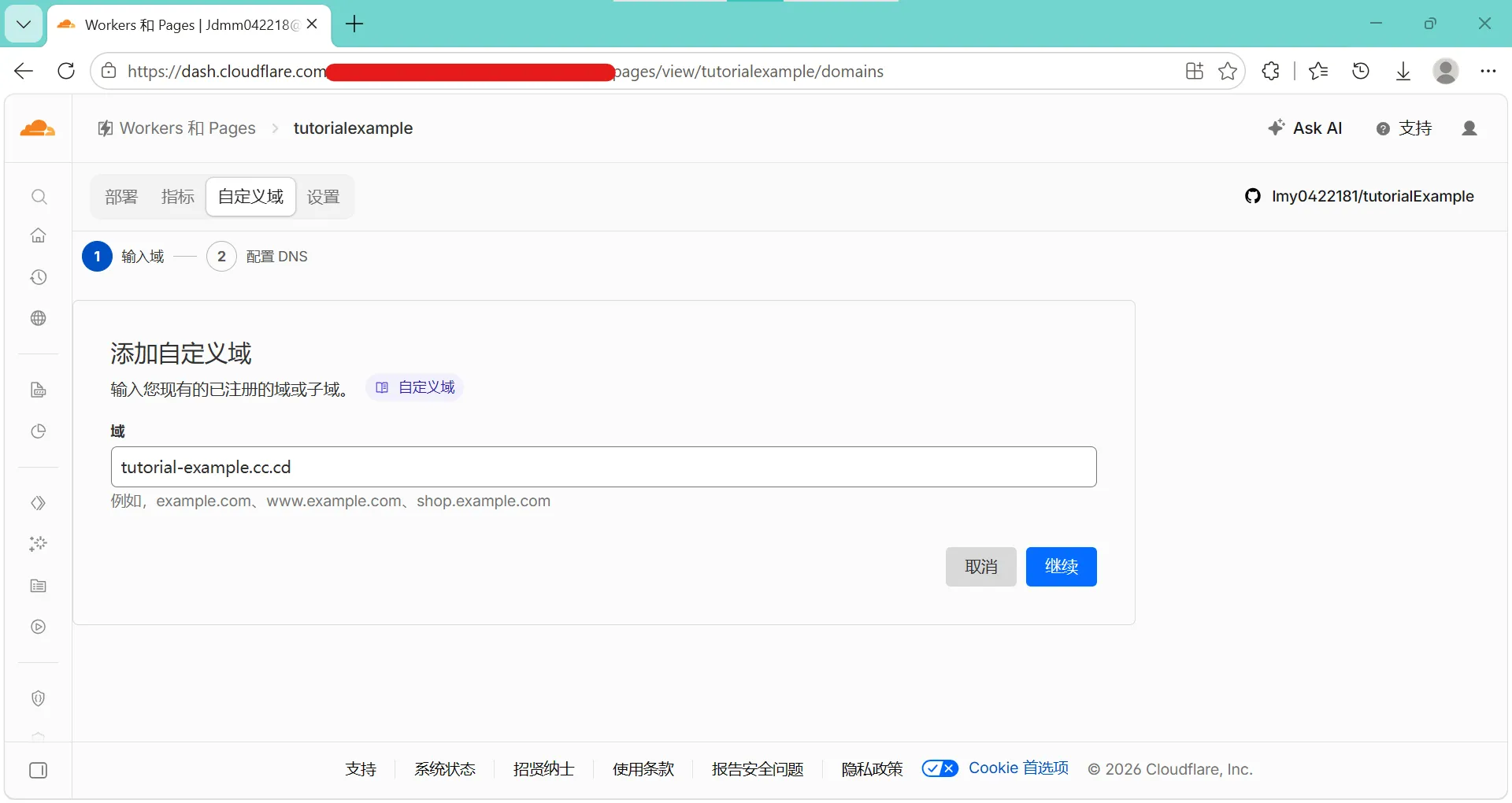Open browser downloads icon
This screenshot has height=803, width=1512.
(1403, 72)
